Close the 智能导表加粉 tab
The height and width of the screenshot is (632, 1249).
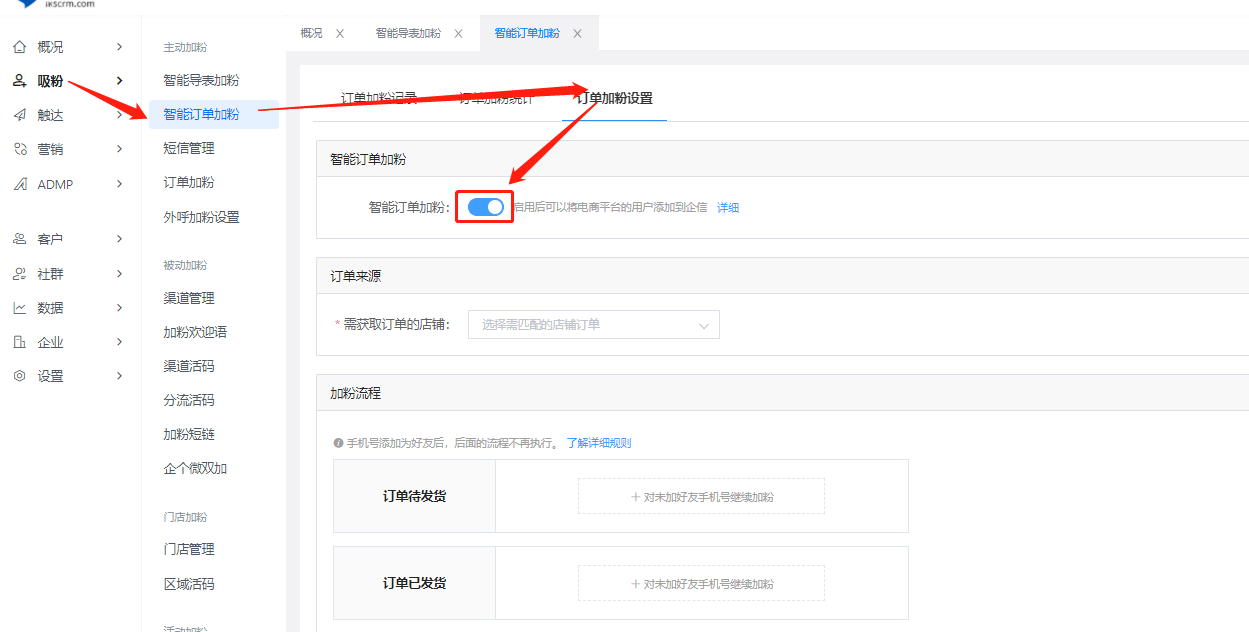pos(458,33)
